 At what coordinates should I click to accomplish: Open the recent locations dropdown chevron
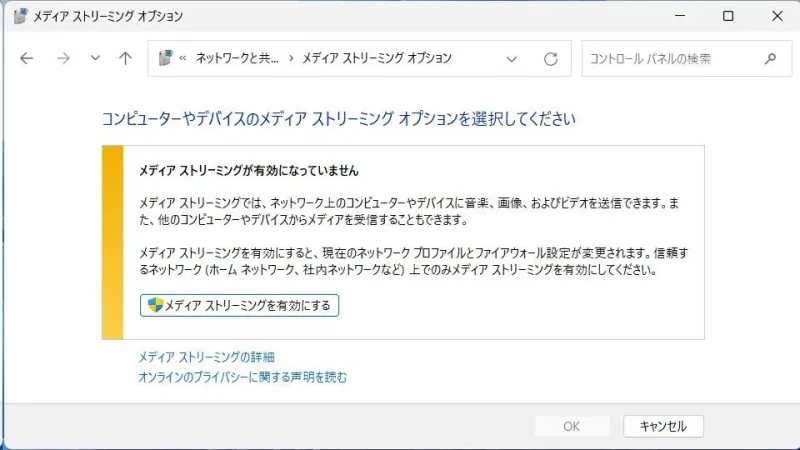click(95, 58)
